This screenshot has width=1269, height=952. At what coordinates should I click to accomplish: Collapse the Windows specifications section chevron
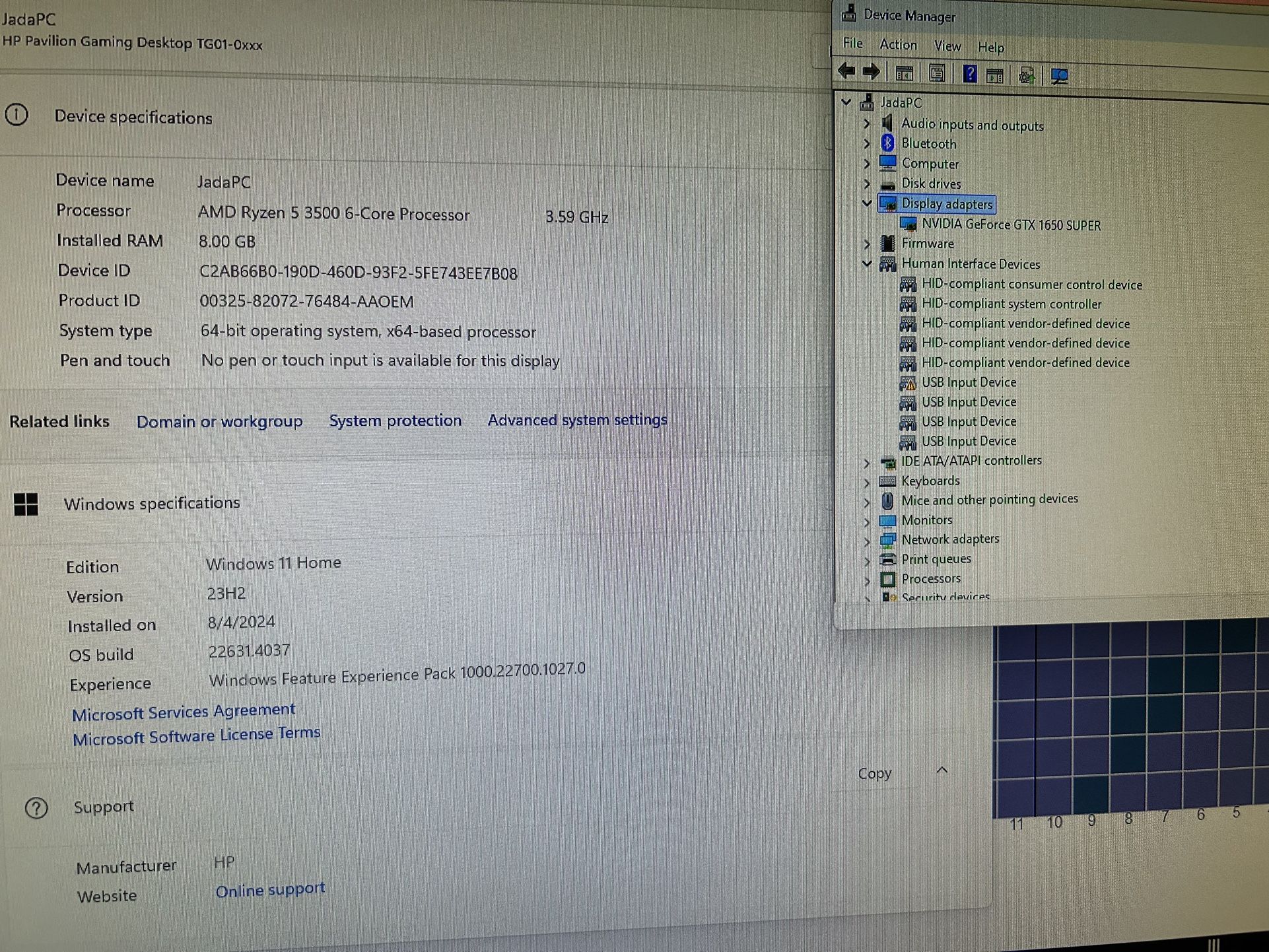click(x=942, y=770)
